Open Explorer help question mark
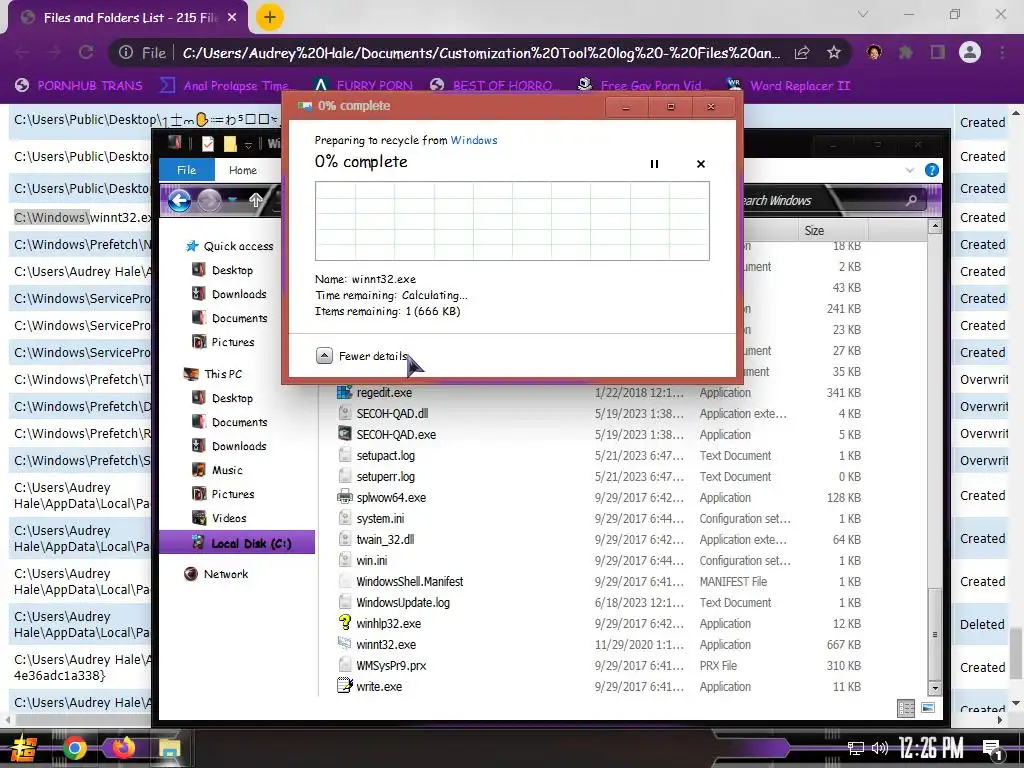This screenshot has height=768, width=1024. [932, 170]
